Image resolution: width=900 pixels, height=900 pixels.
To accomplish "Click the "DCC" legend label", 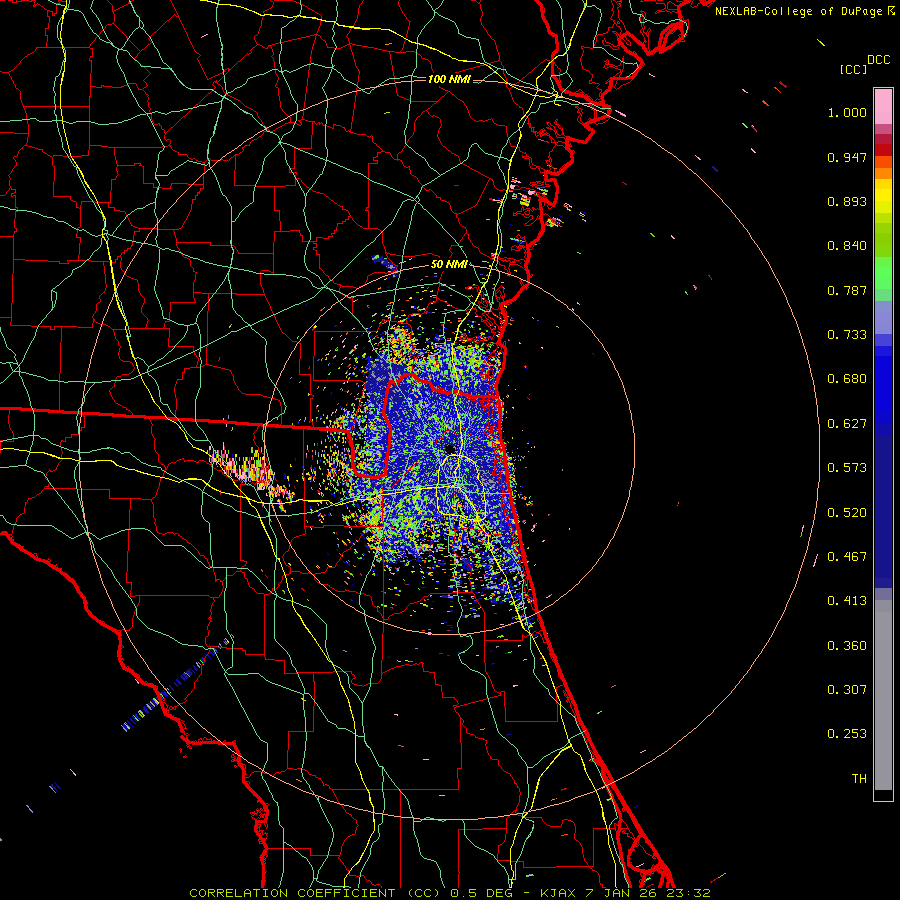I will pos(879,60).
